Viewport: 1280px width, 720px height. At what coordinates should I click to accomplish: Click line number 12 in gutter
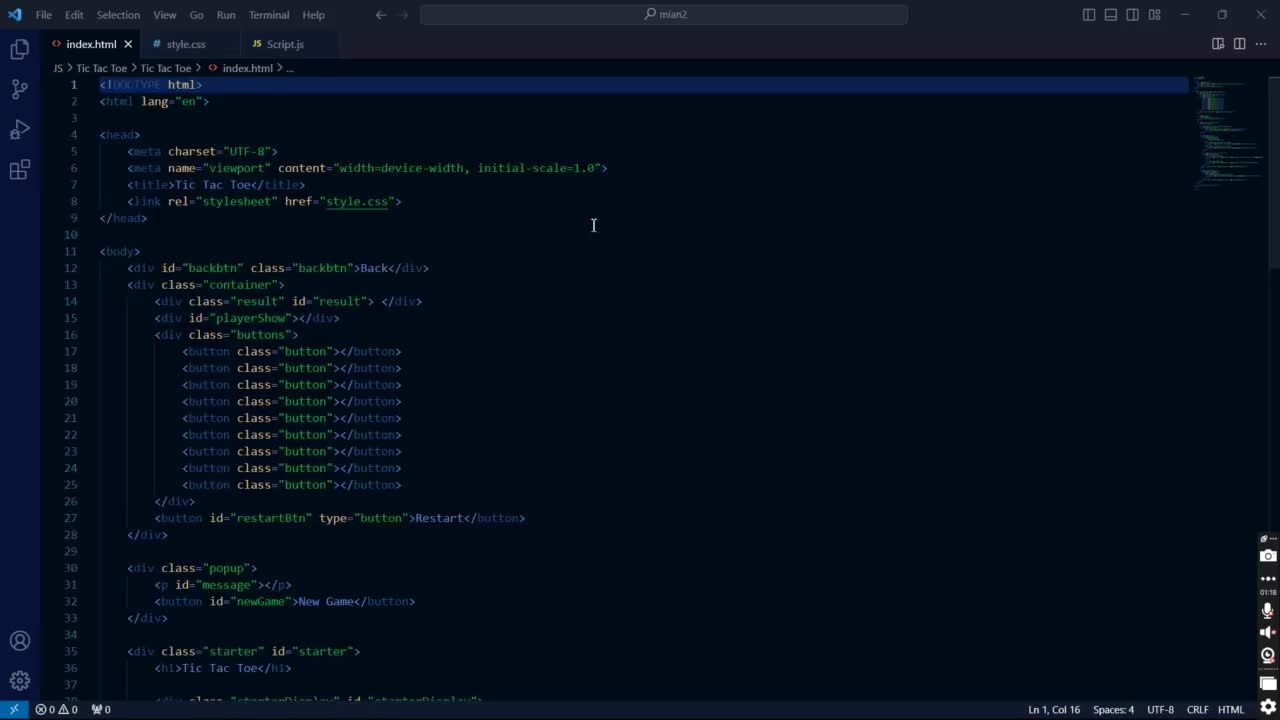click(x=70, y=268)
